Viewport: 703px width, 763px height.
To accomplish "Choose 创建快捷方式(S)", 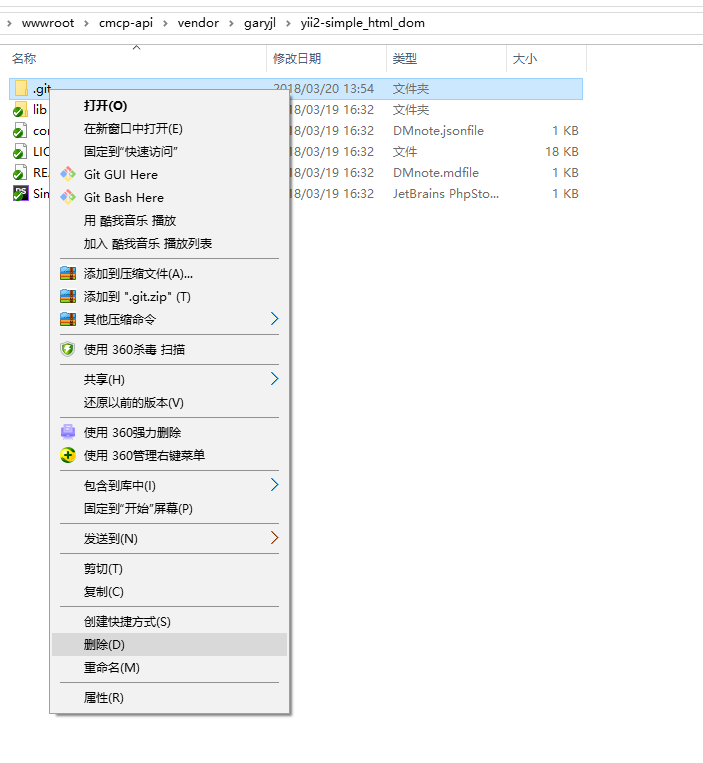I will 169,621.
